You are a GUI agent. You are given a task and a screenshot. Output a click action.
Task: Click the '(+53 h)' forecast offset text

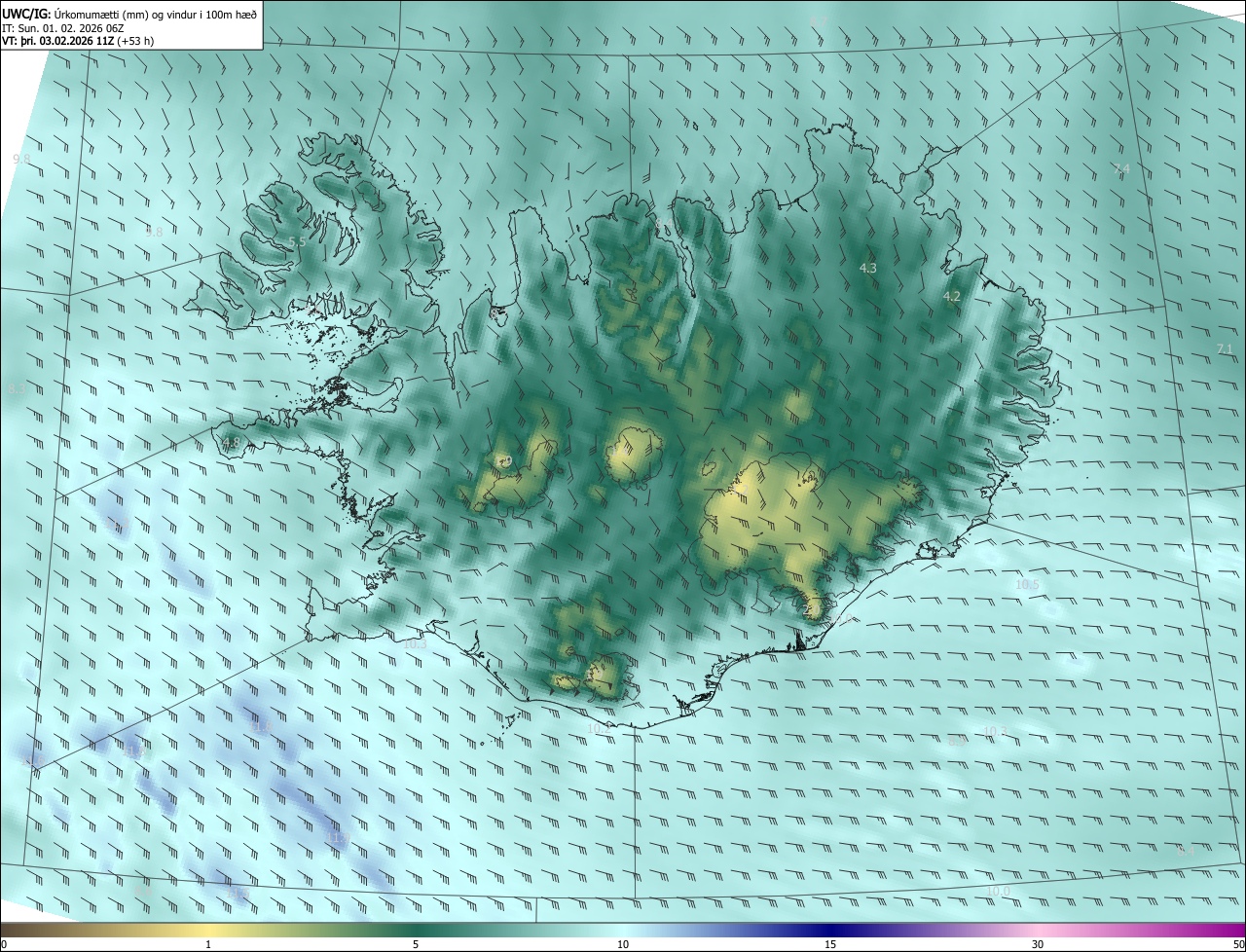[135, 41]
